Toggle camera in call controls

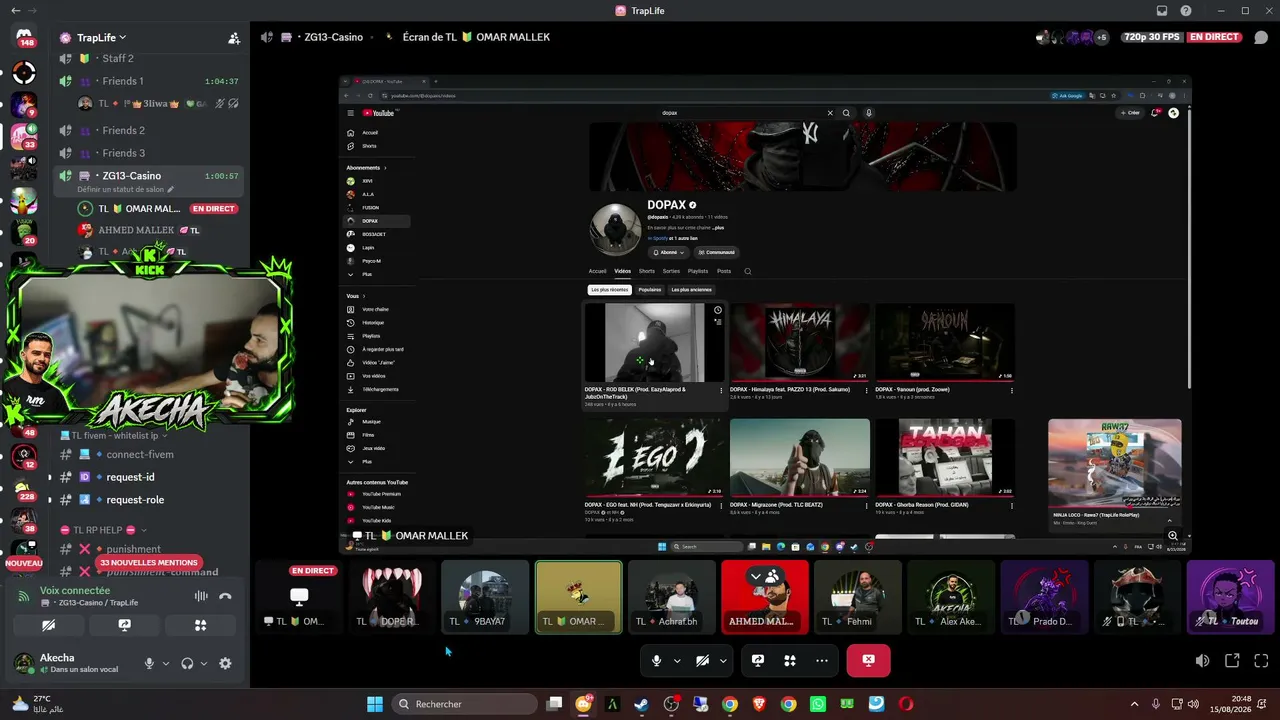[702, 660]
